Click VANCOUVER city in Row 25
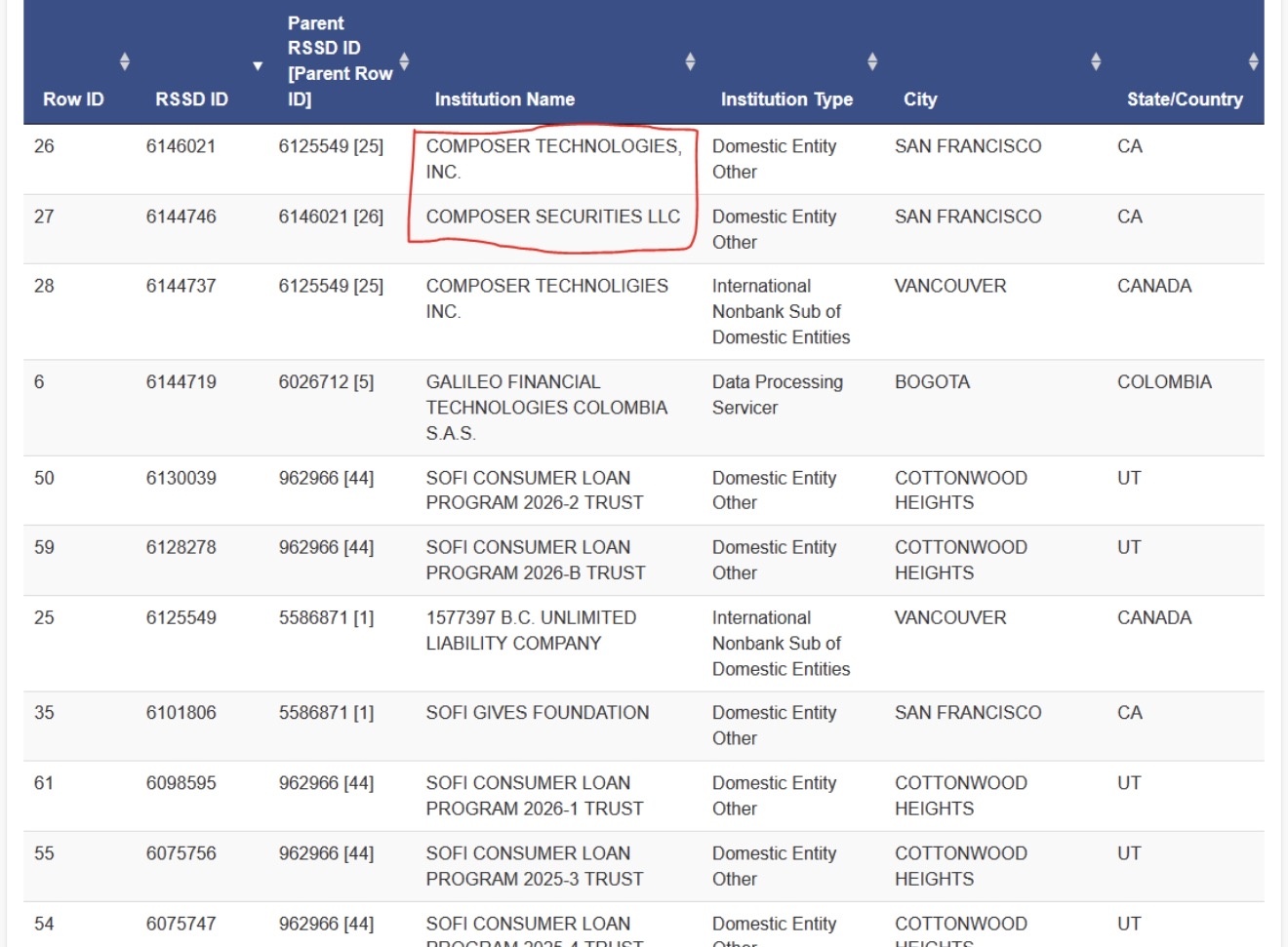The width and height of the screenshot is (1288, 947). pyautogui.click(x=950, y=617)
